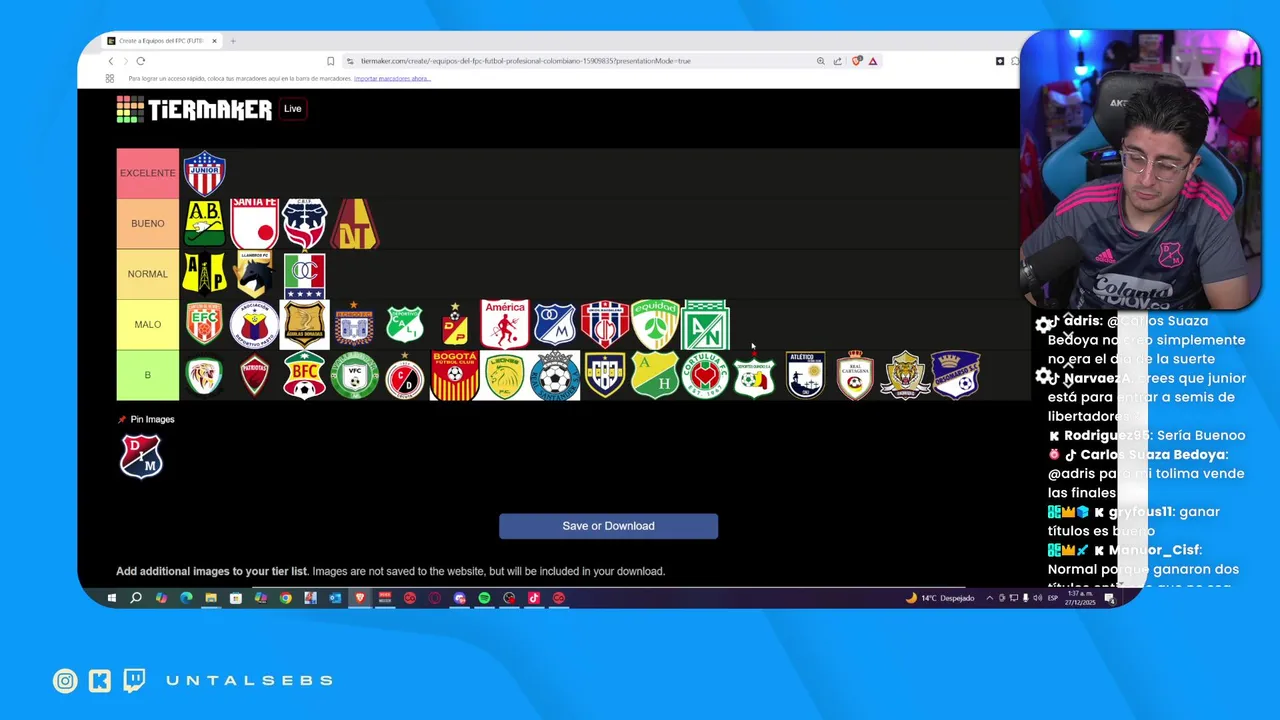Open Windows taskbar search
Viewport: 1280px width, 720px height.
136,598
